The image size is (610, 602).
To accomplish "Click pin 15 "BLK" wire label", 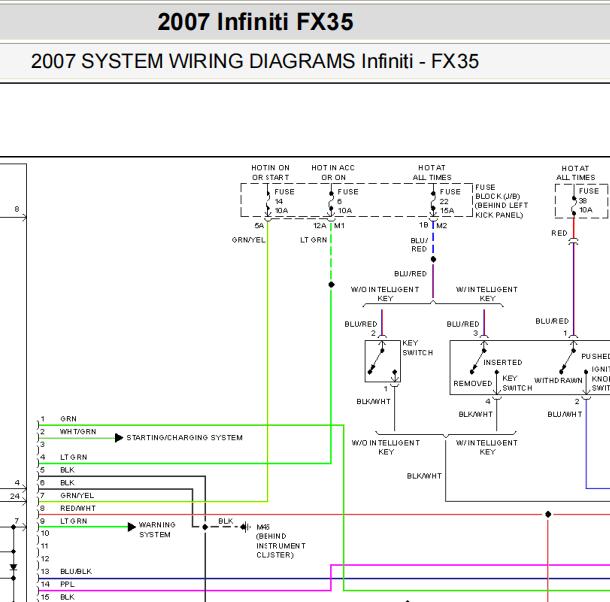I will [67, 597].
